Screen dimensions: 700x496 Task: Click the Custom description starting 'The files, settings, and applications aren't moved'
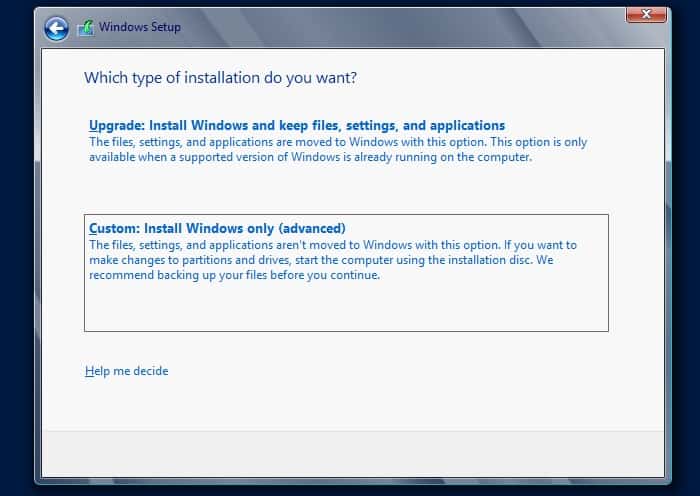pos(333,260)
